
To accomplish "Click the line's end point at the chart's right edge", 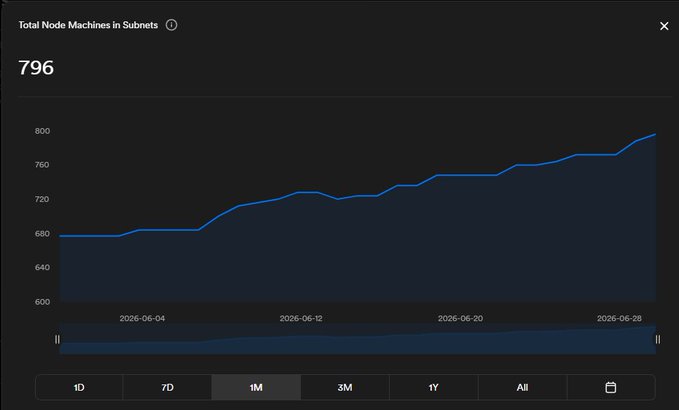I will (655, 134).
